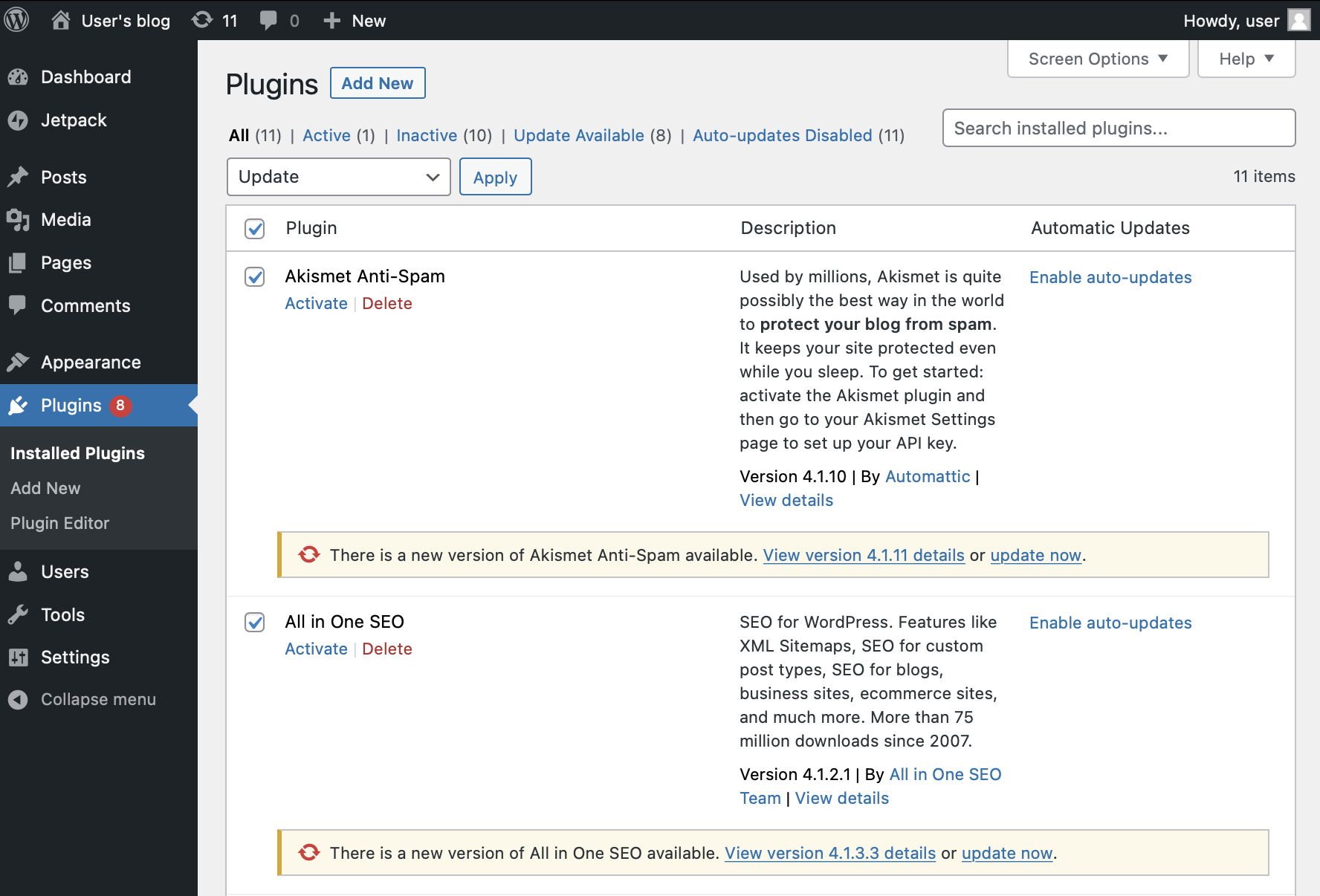Viewport: 1320px width, 896px height.
Task: Uncheck the All in One SEO checkbox
Action: click(x=254, y=623)
